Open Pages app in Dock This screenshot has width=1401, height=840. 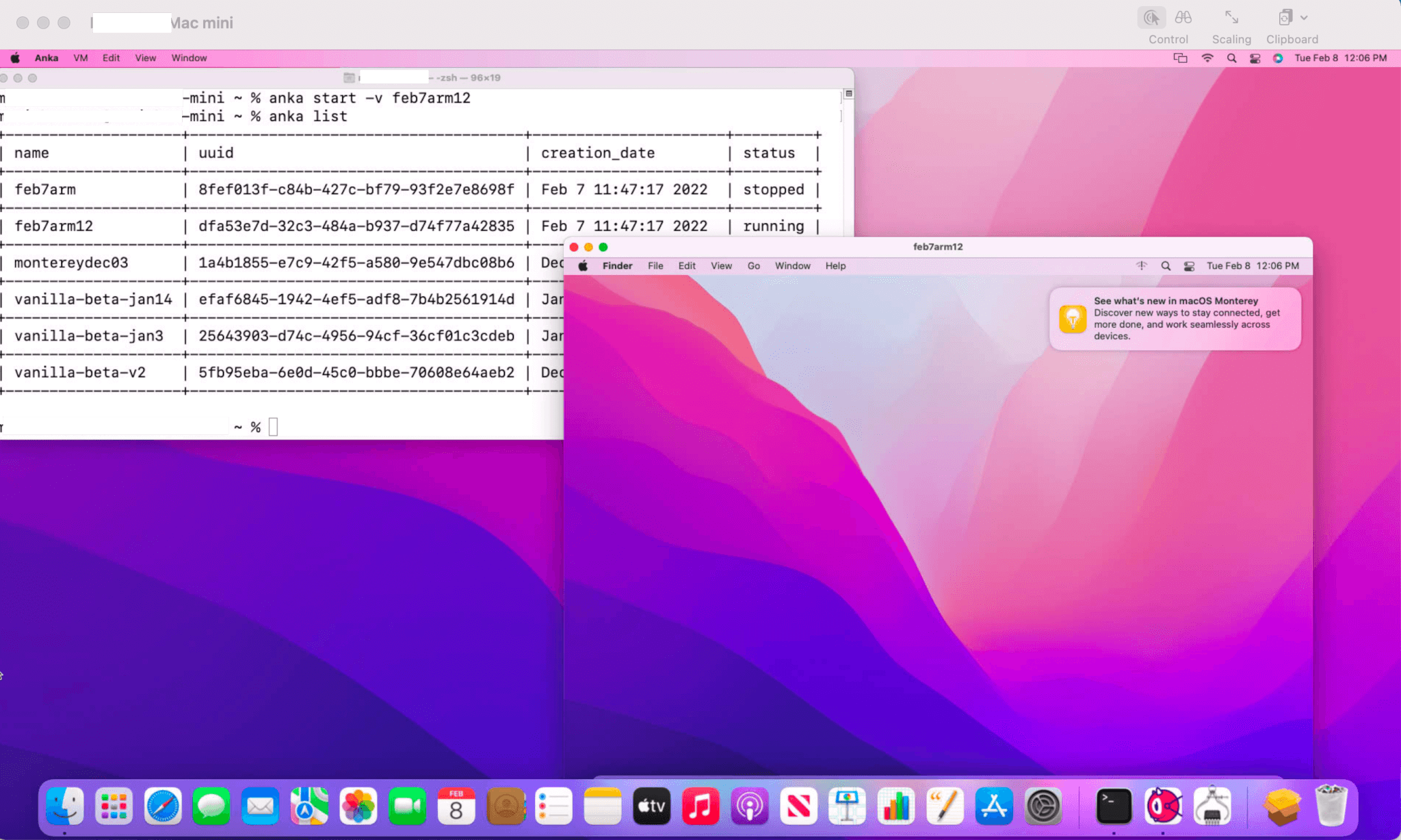click(x=945, y=806)
